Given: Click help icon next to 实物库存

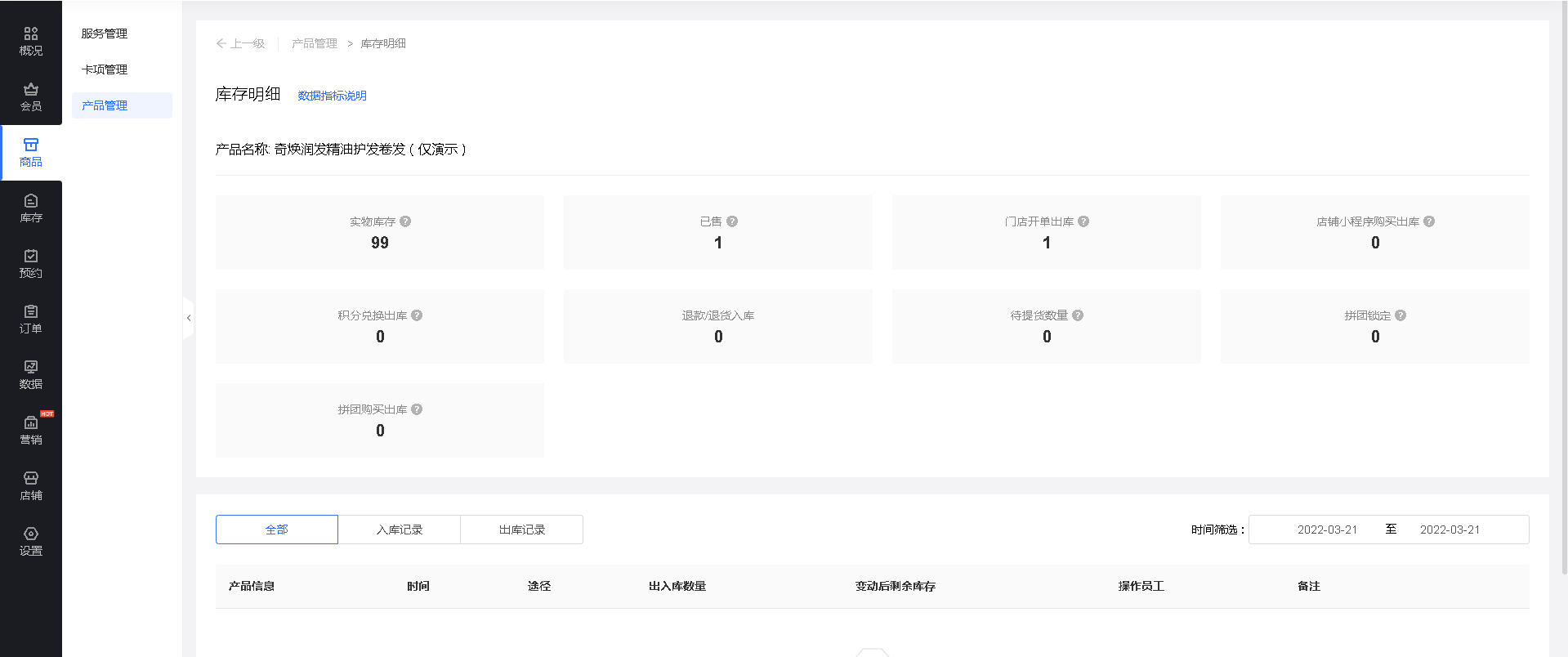Looking at the screenshot, I should [x=405, y=221].
